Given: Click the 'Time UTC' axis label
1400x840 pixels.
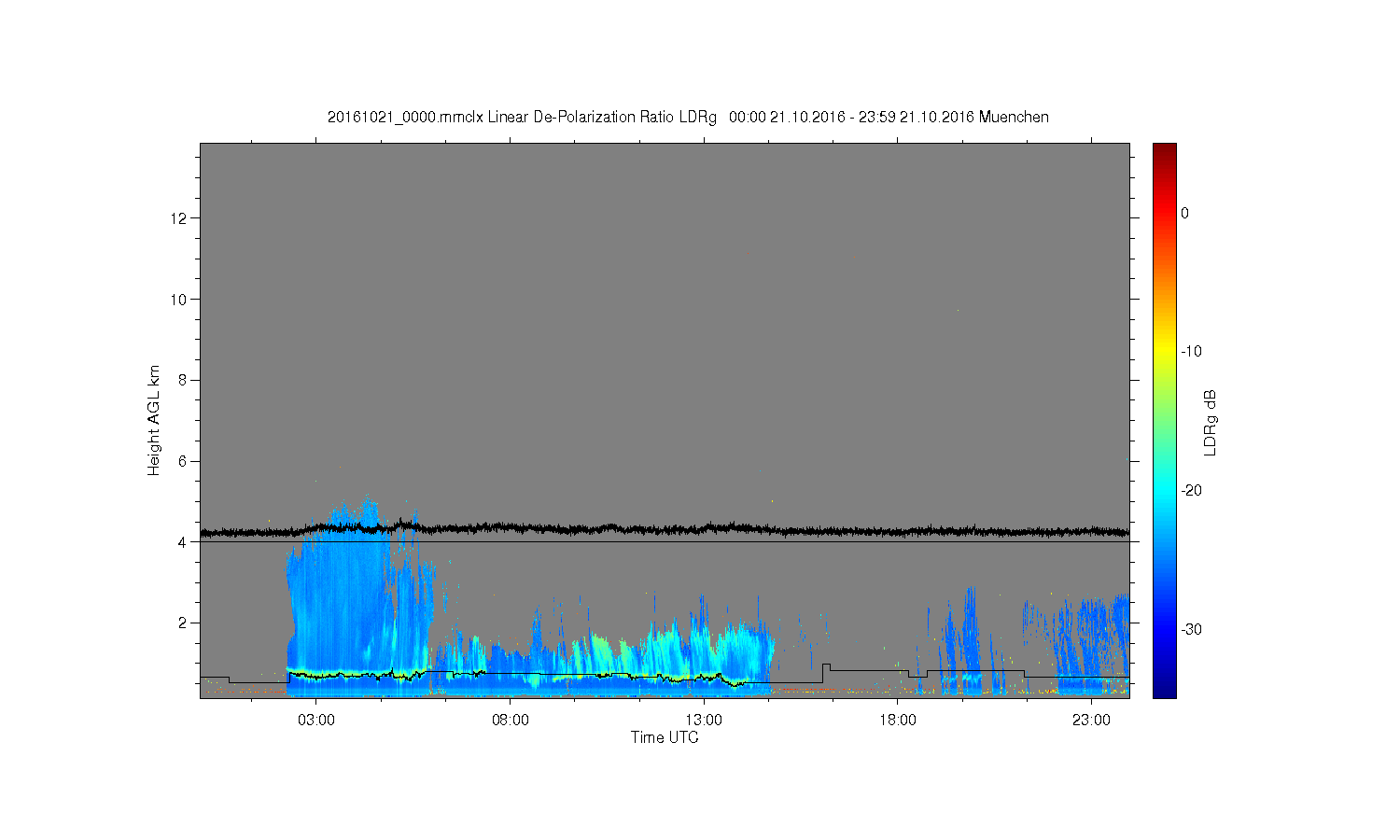Looking at the screenshot, I should pos(665,737).
